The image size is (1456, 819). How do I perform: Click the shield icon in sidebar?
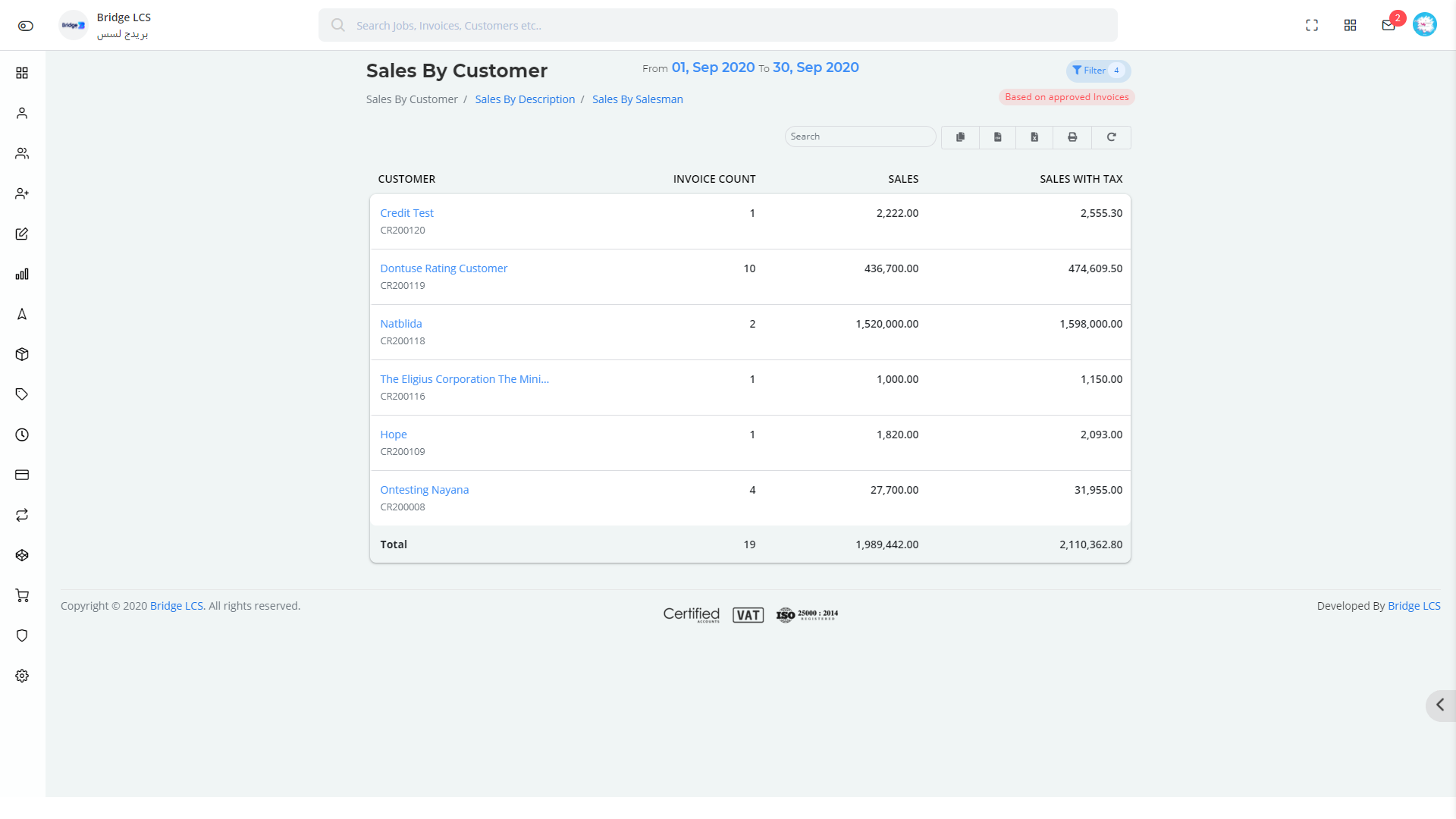click(x=22, y=635)
